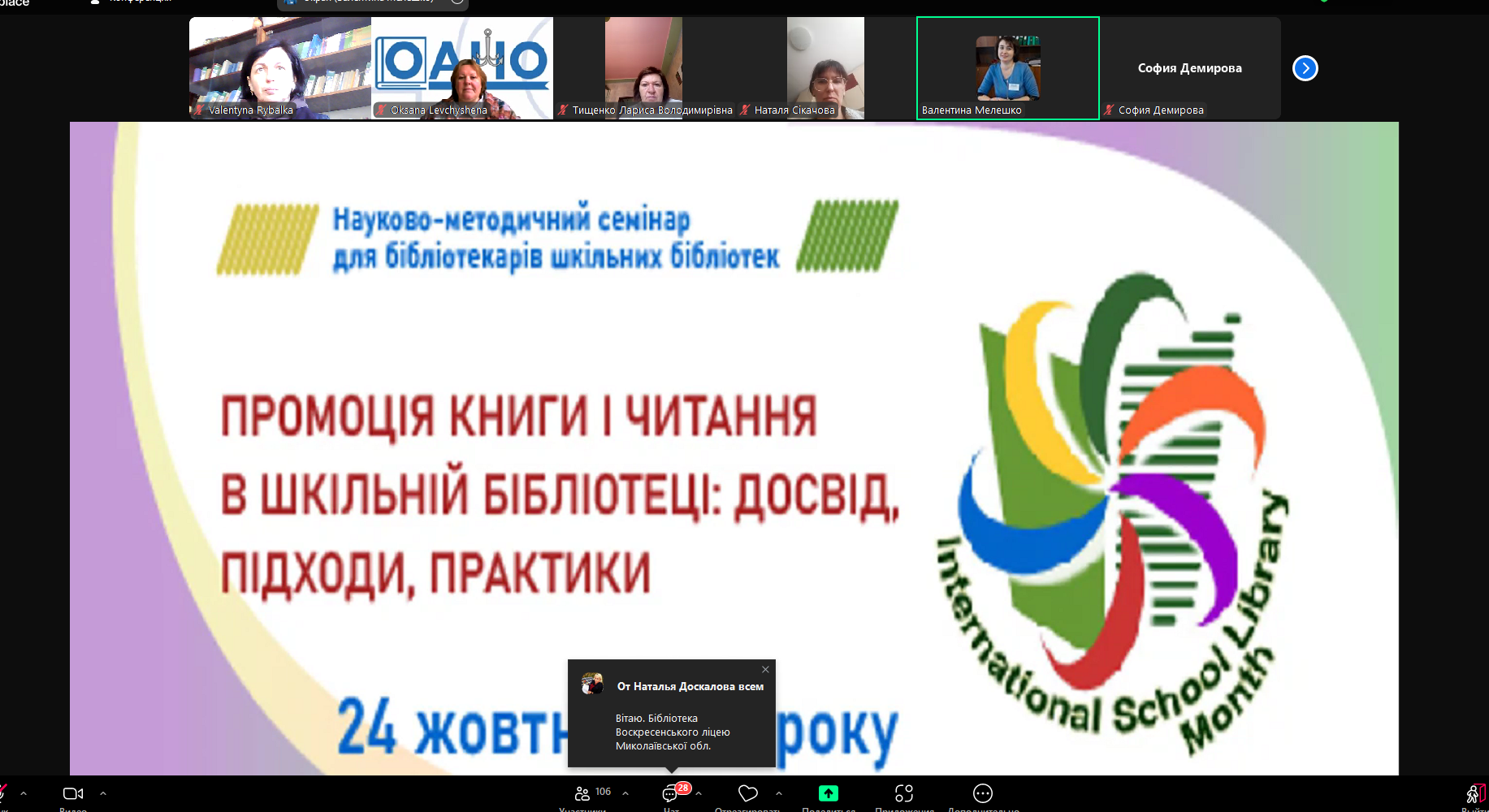The image size is (1489, 812).
Task: Click the participant count 106
Action: coord(603,792)
